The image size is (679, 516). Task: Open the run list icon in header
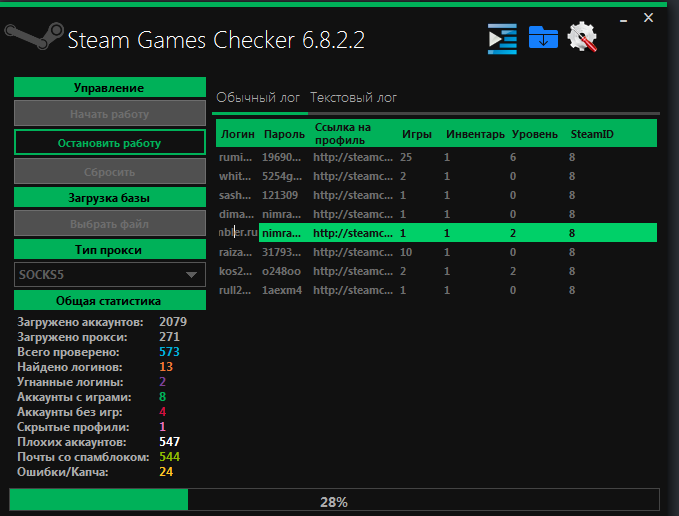[502, 39]
